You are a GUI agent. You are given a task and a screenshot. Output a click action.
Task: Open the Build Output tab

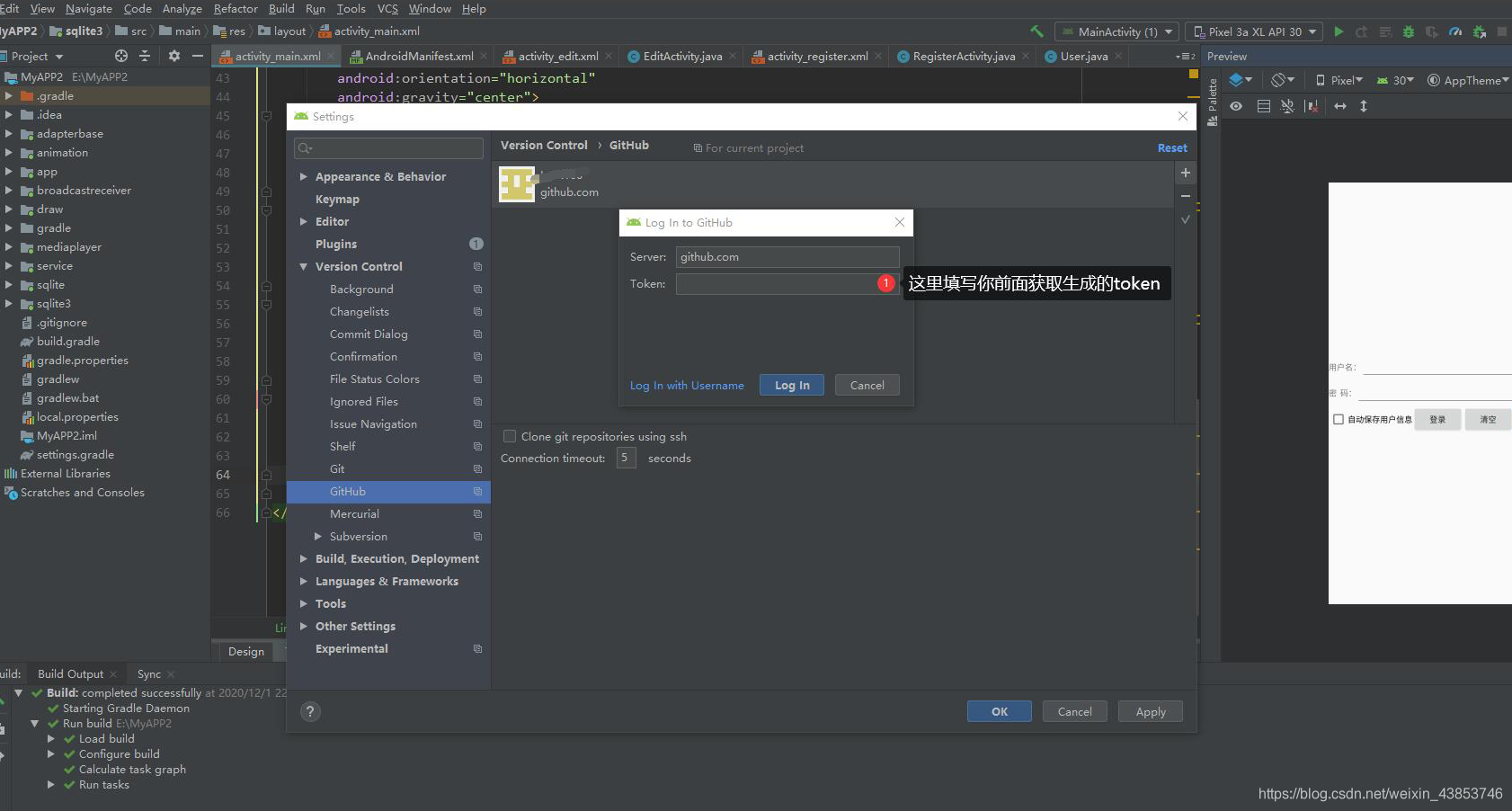point(70,674)
